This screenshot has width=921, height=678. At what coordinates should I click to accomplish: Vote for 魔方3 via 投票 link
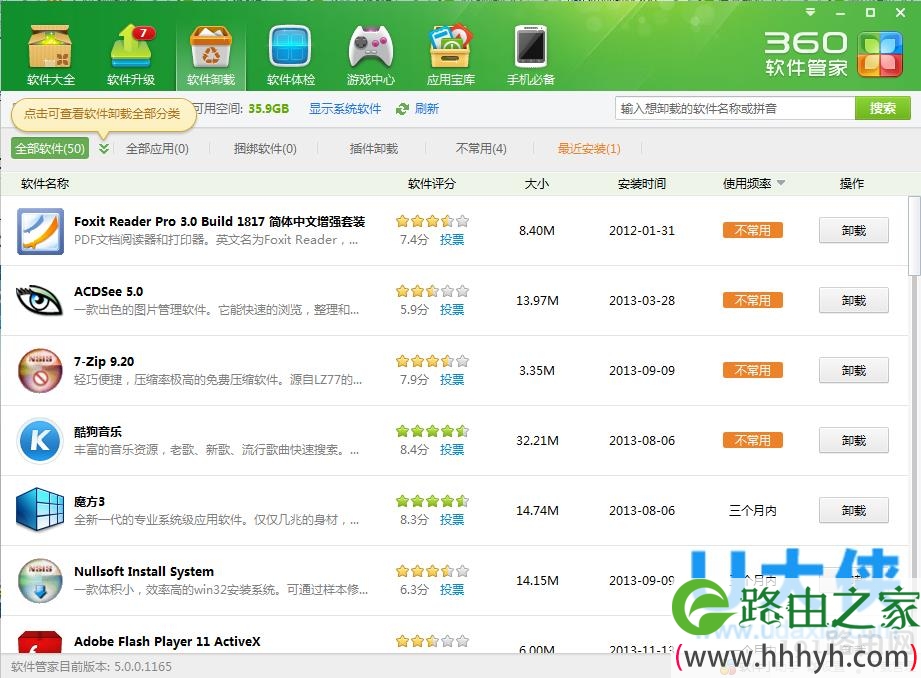[452, 519]
